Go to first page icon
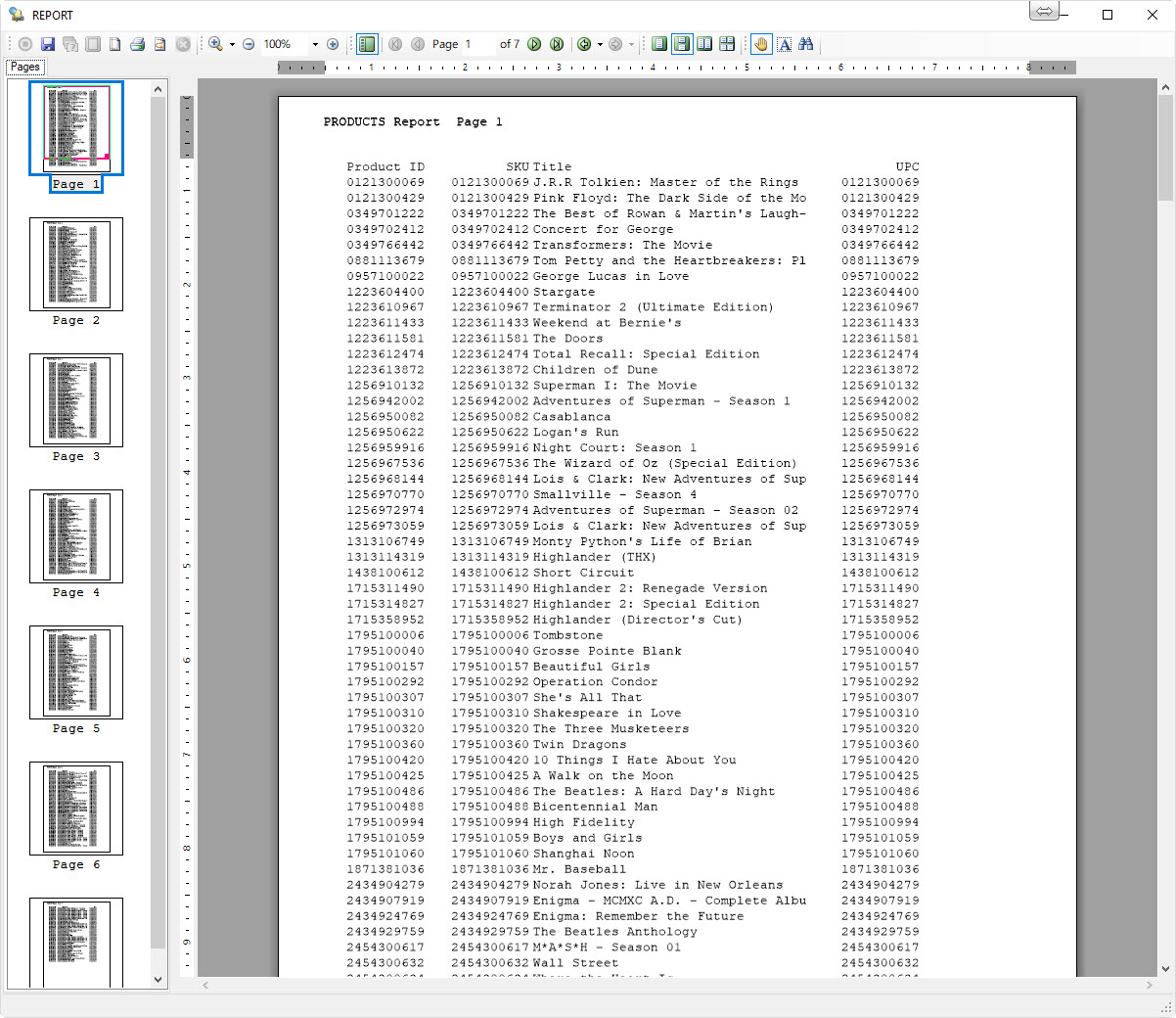This screenshot has width=1176, height=1018. click(395, 44)
